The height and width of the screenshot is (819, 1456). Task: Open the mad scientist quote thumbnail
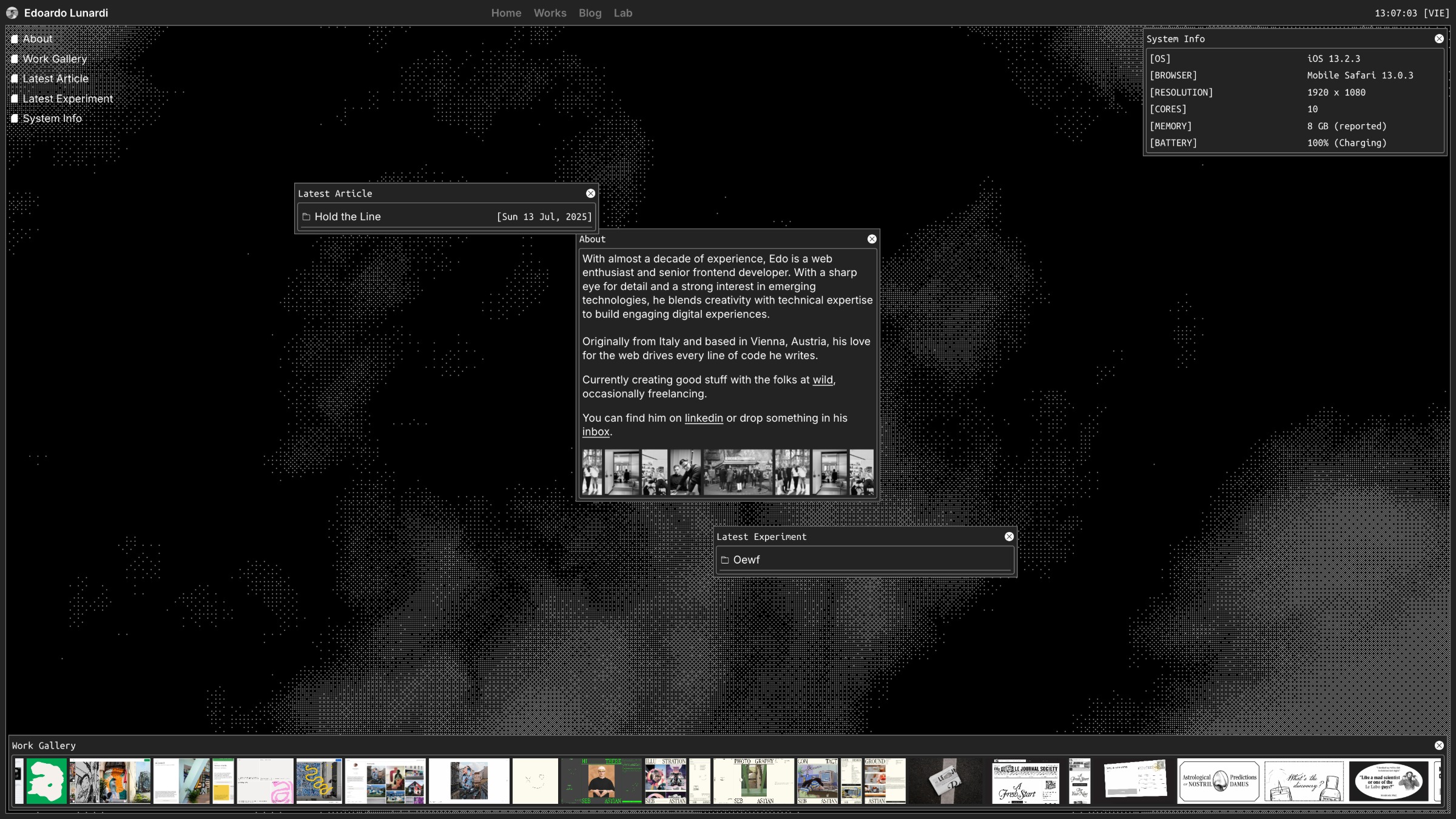(x=1389, y=781)
